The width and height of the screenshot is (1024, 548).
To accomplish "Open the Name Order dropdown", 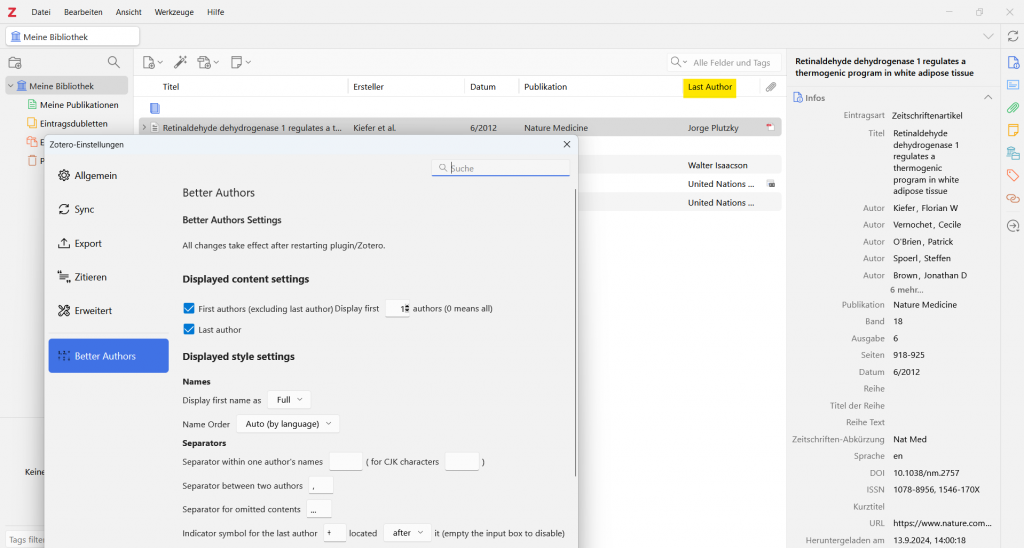I will [288, 424].
